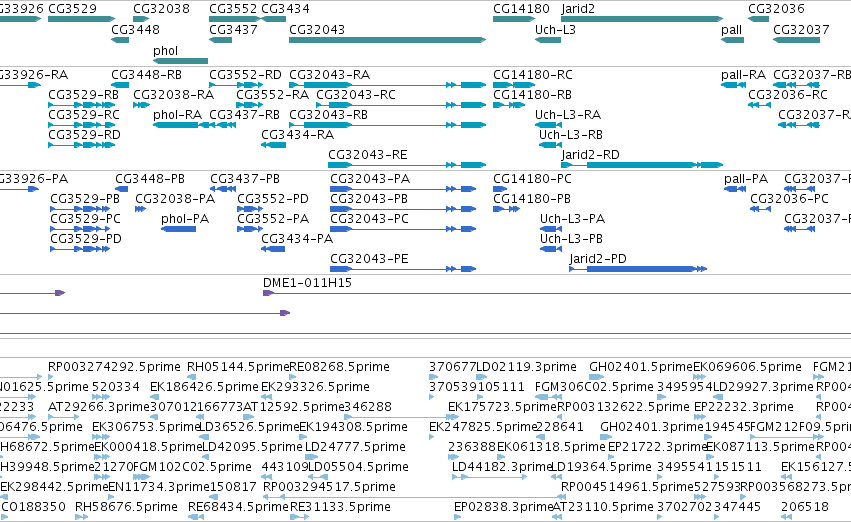Open transcript CG3529-RD label
The image size is (851, 522).
point(84,135)
